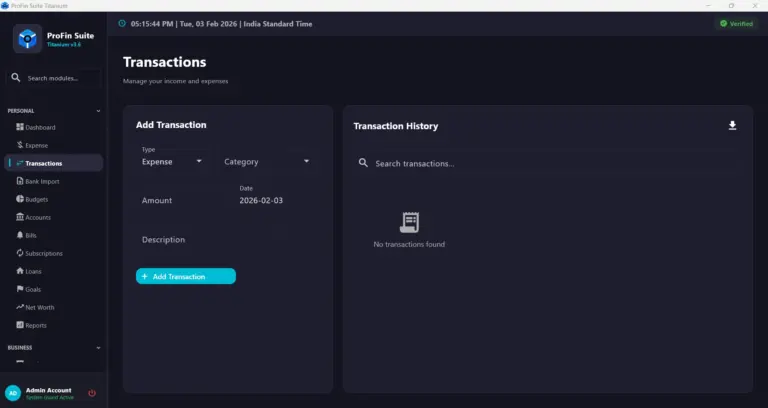Viewport: 768px width, 408px height.
Task: Click the Reports chart icon
Action: coord(20,325)
